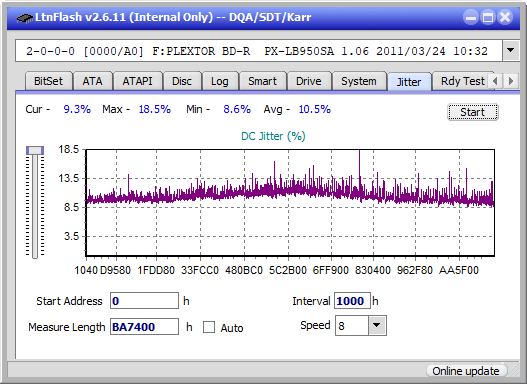Close the LtnFlash window
The height and width of the screenshot is (384, 527).
505,17
